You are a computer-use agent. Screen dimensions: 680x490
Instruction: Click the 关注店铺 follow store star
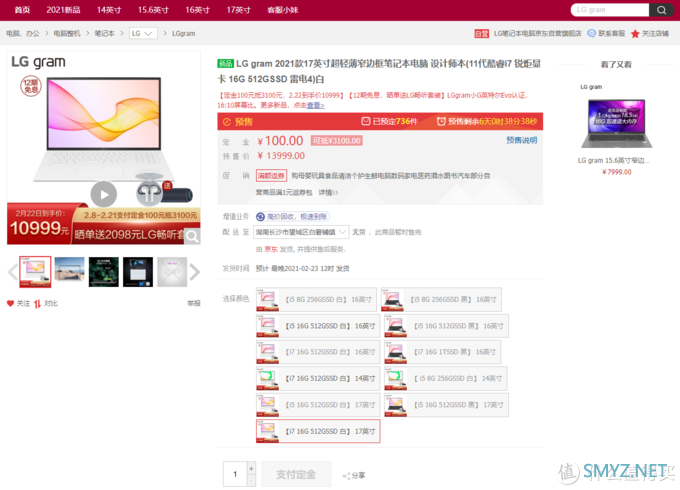pyautogui.click(x=636, y=33)
